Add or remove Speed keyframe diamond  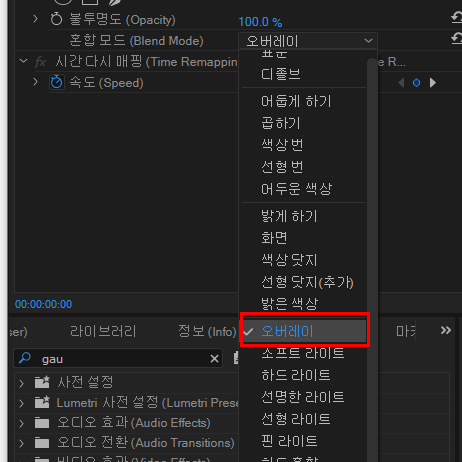pyautogui.click(x=416, y=82)
